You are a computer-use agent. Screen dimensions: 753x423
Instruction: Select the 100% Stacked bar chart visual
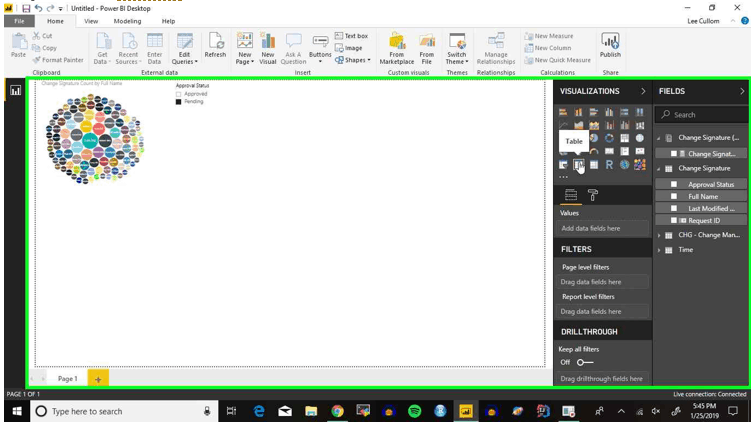point(624,112)
